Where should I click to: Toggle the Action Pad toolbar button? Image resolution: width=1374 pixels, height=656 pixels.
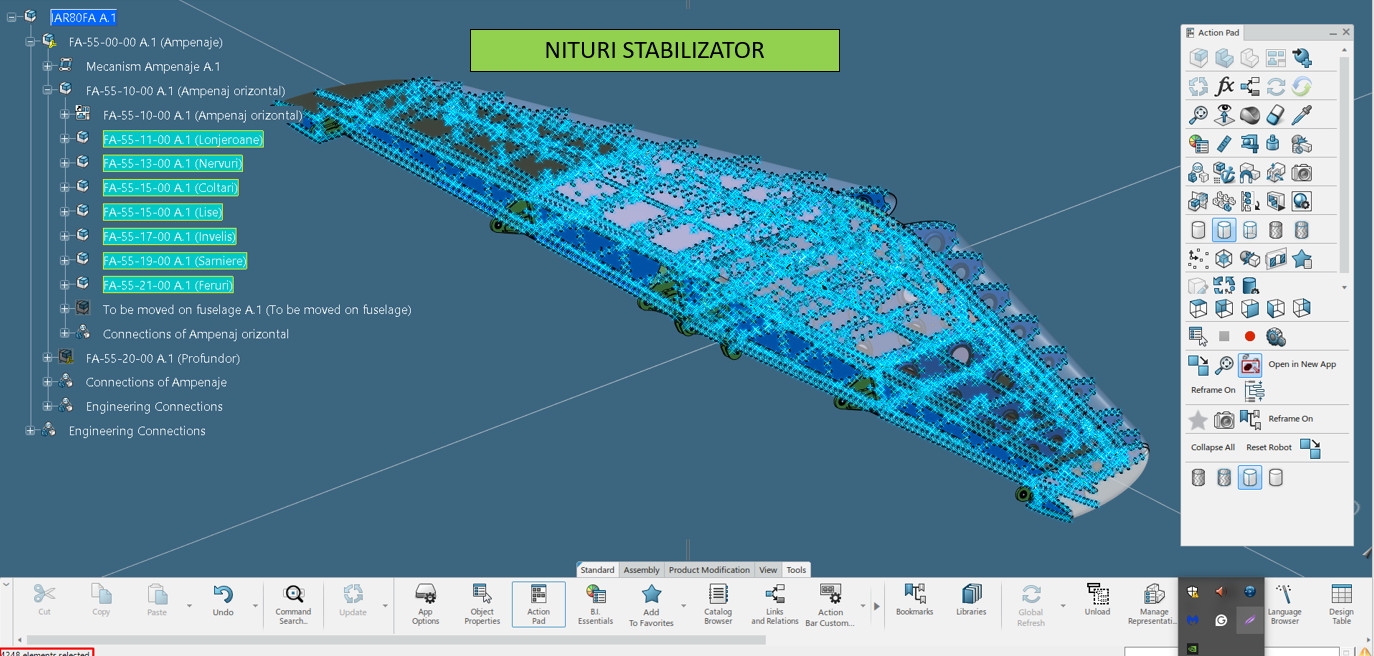pos(538,603)
